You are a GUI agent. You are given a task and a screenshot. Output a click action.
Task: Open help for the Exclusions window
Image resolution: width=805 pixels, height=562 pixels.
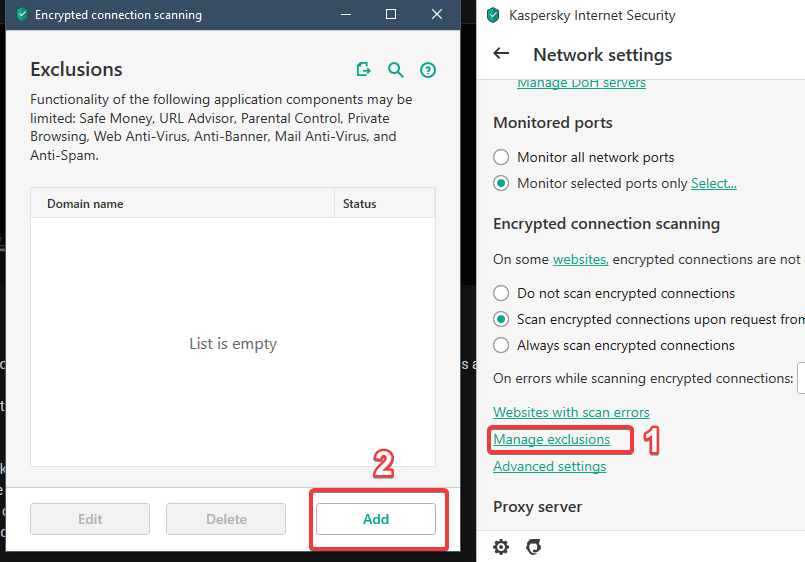click(428, 70)
